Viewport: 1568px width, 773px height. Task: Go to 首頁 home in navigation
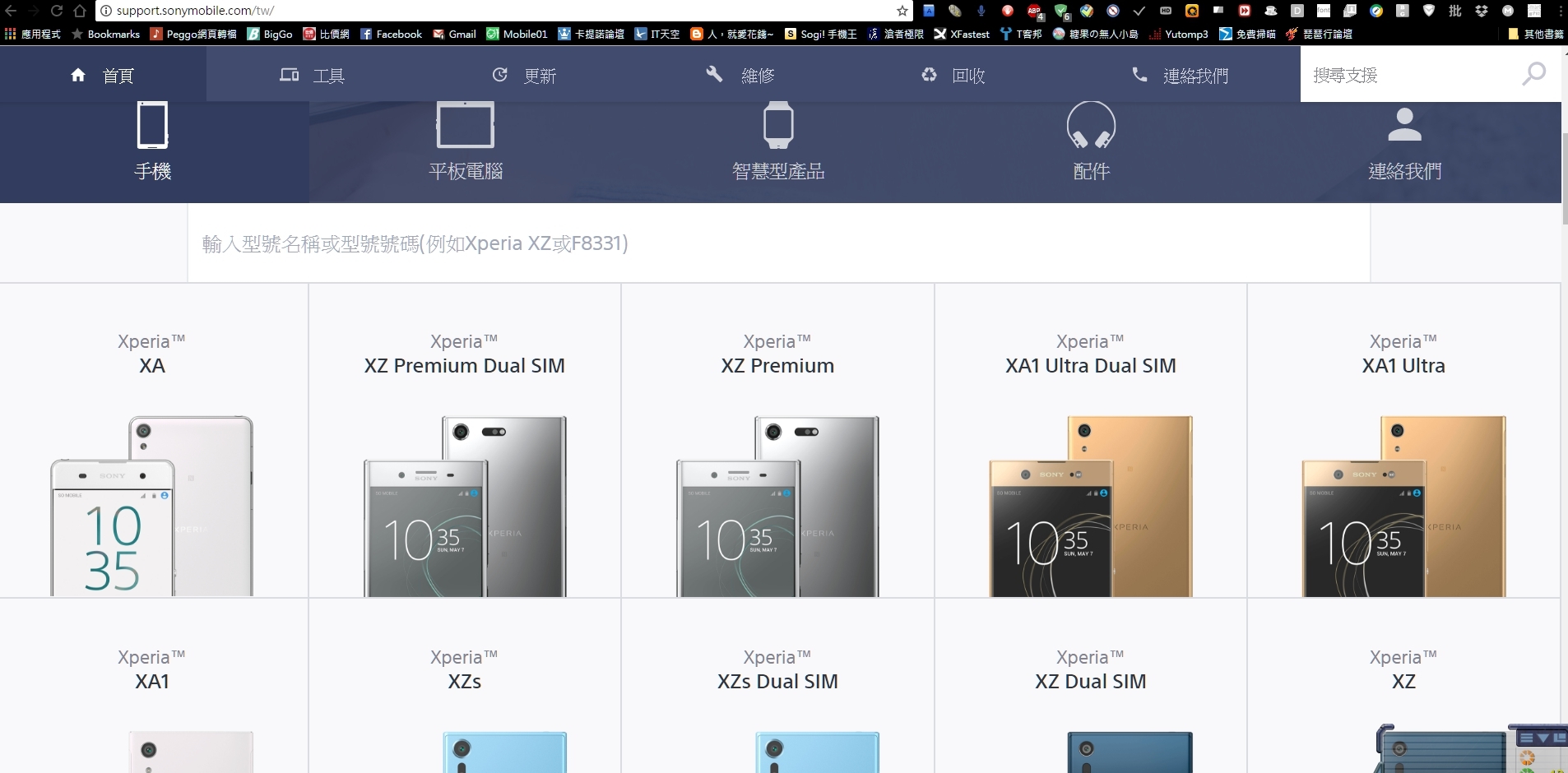pos(103,75)
